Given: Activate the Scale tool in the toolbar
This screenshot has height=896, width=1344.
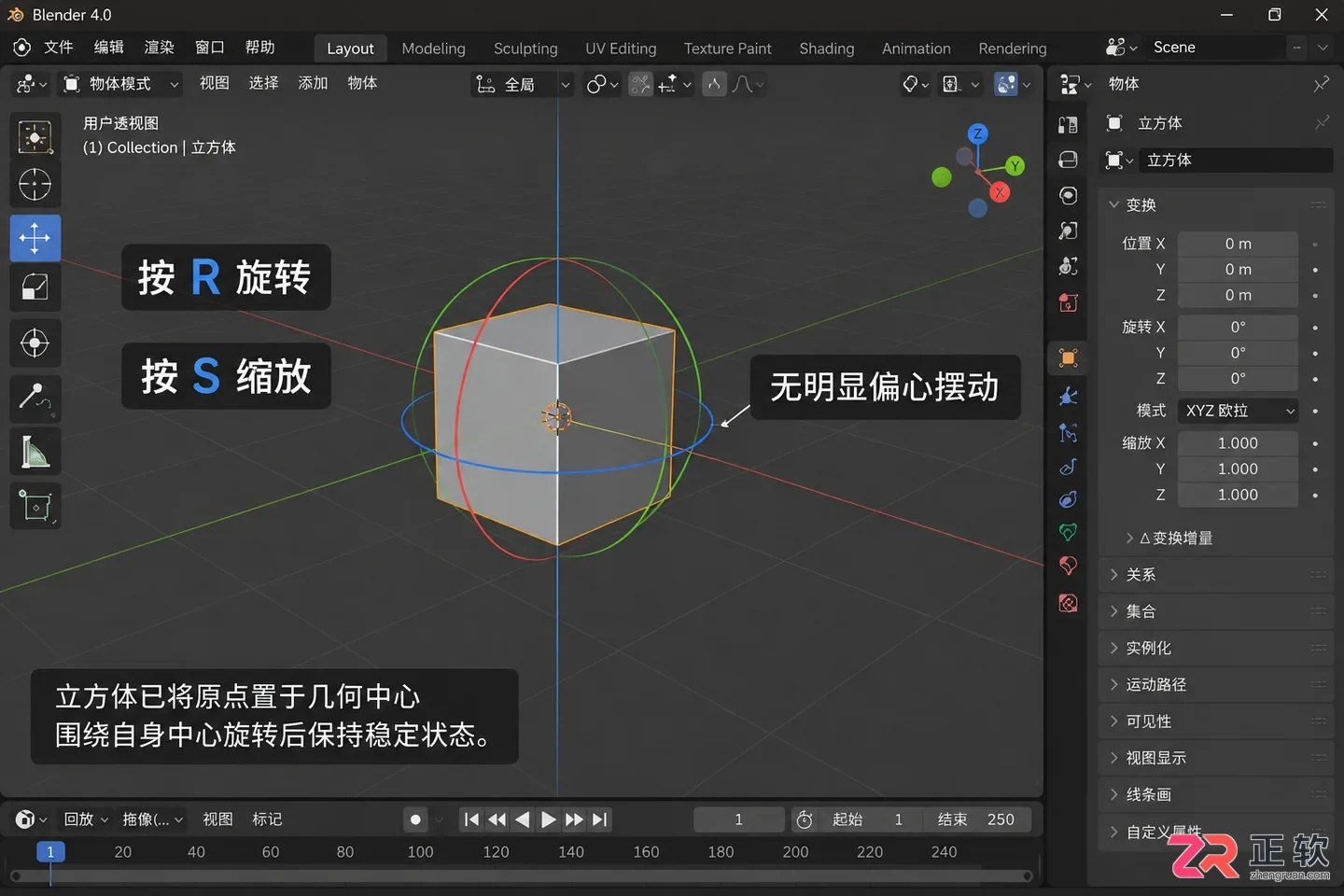Looking at the screenshot, I should [35, 287].
